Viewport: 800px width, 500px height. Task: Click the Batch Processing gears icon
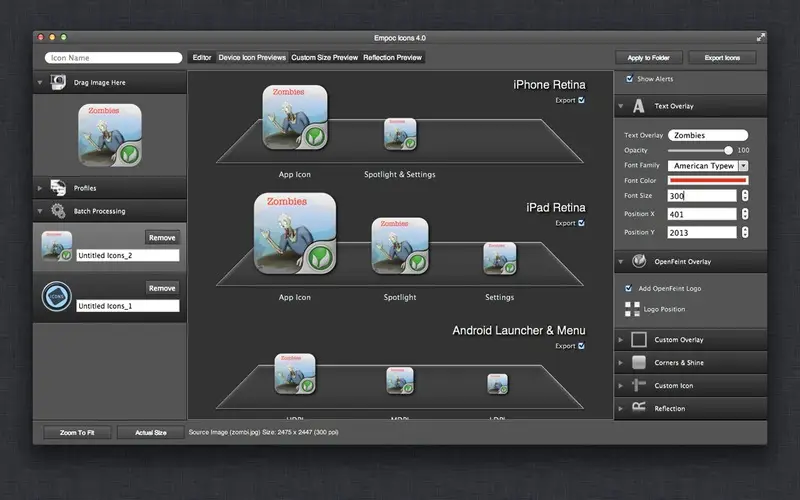58,211
